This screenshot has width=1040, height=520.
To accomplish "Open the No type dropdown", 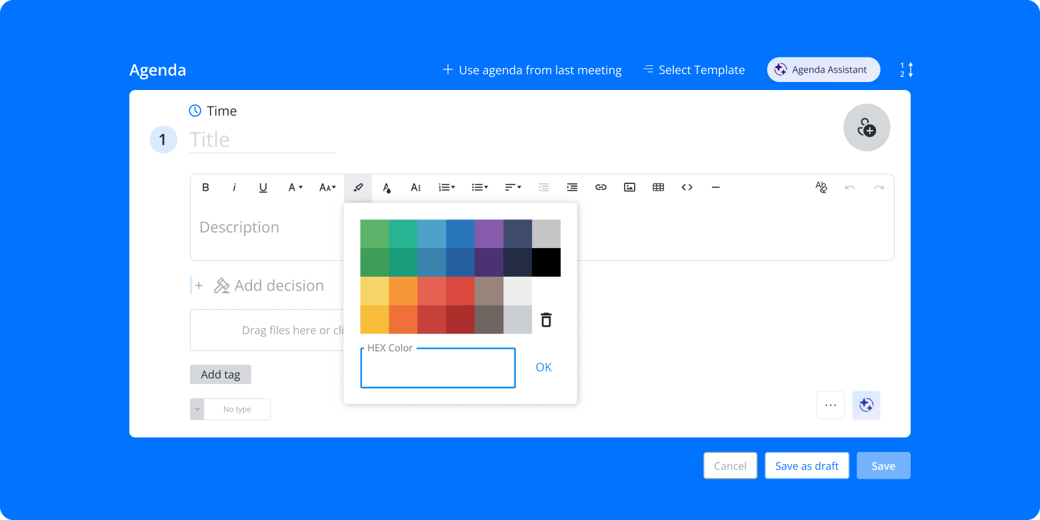I will 230,409.
